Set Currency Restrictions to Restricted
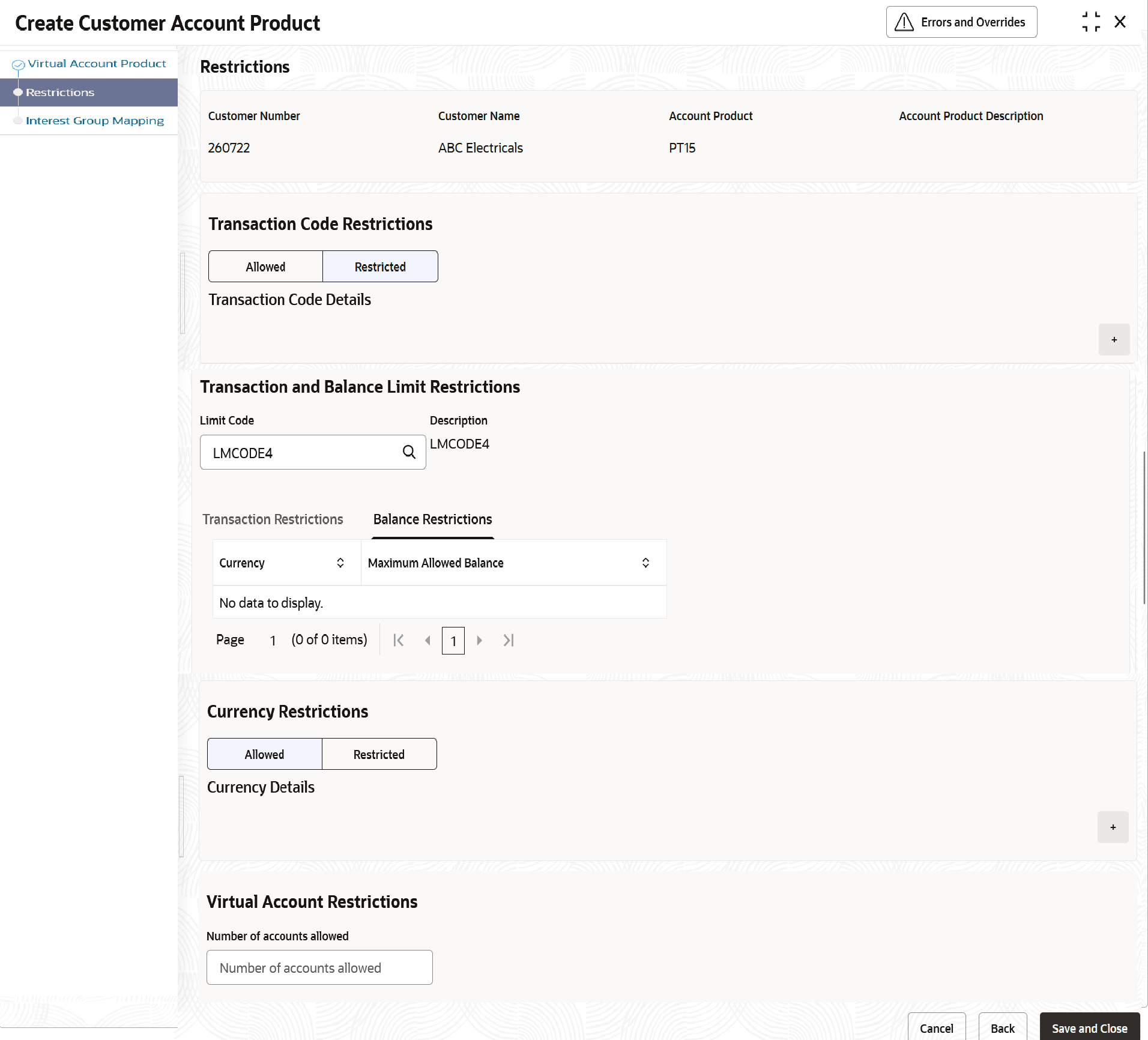This screenshot has width=1148, height=1040. tap(379, 754)
